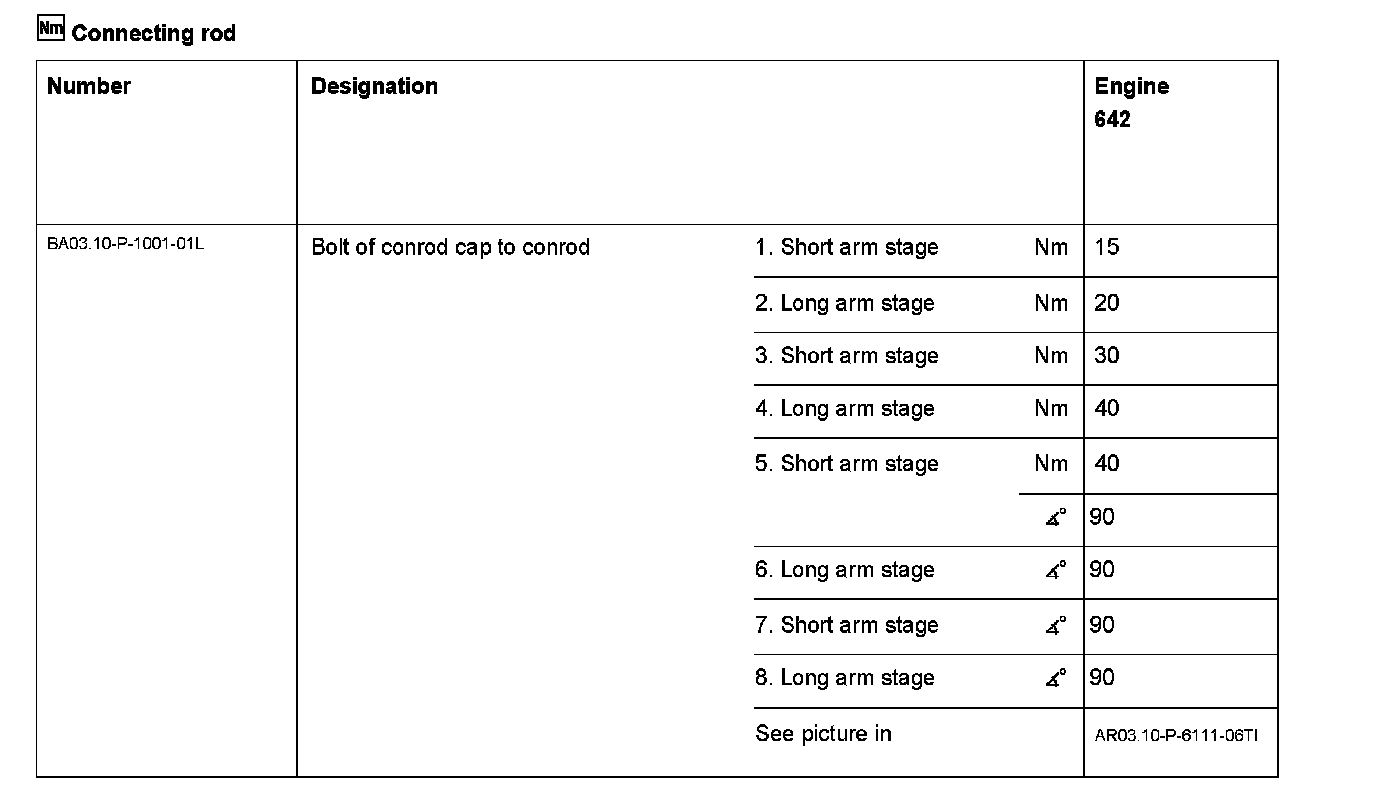Select the 2. Long arm stage label
The width and height of the screenshot is (1376, 798).
click(844, 303)
